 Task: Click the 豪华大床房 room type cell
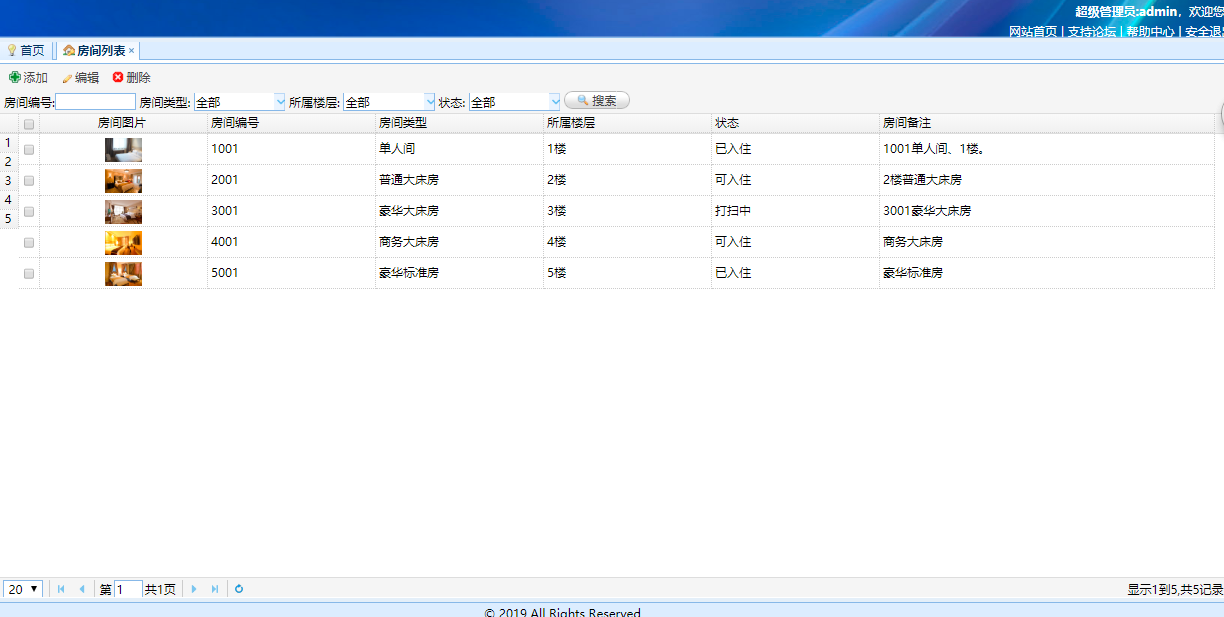[x=459, y=211]
